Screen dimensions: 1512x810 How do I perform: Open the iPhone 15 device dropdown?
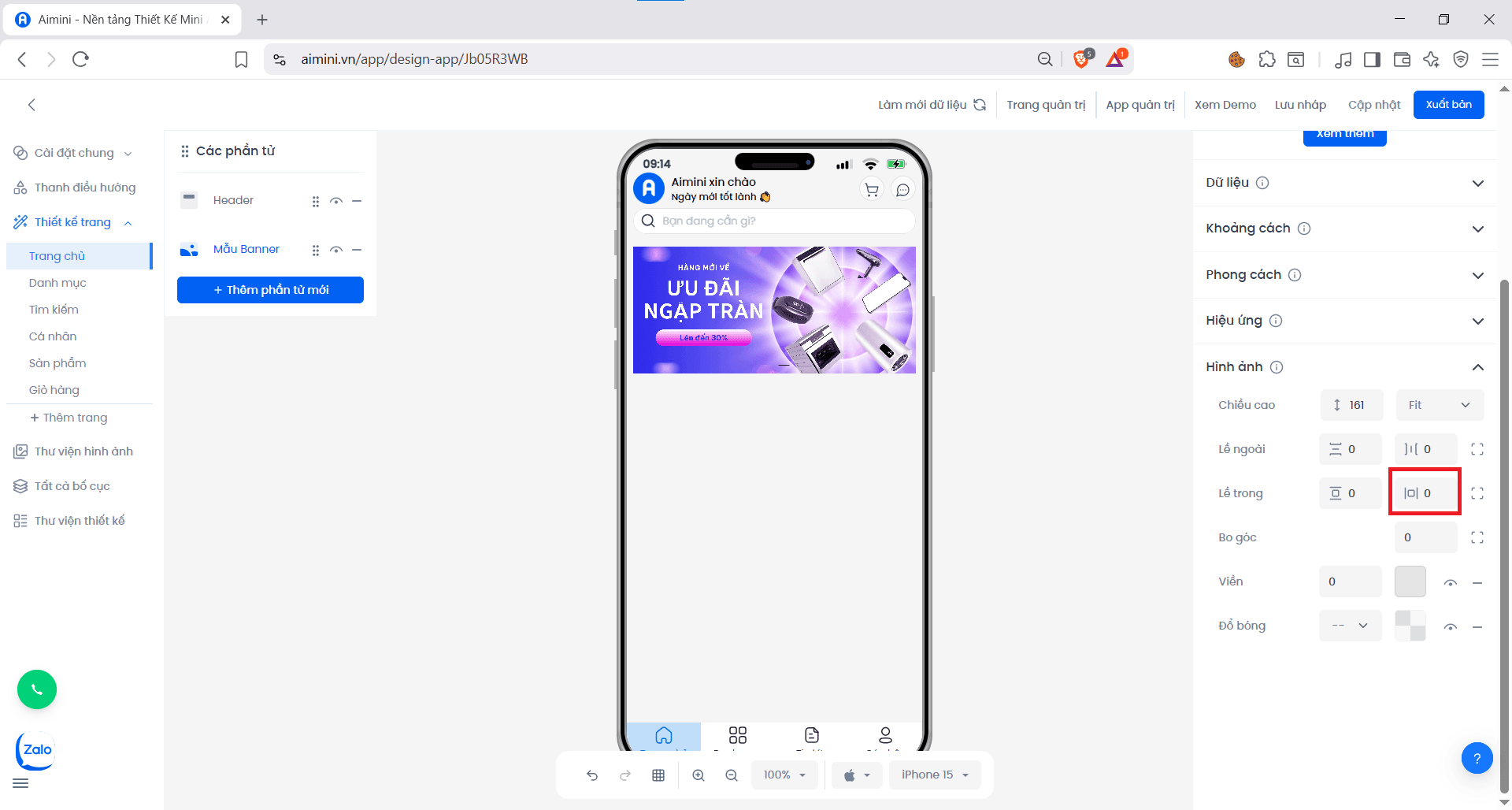[934, 775]
